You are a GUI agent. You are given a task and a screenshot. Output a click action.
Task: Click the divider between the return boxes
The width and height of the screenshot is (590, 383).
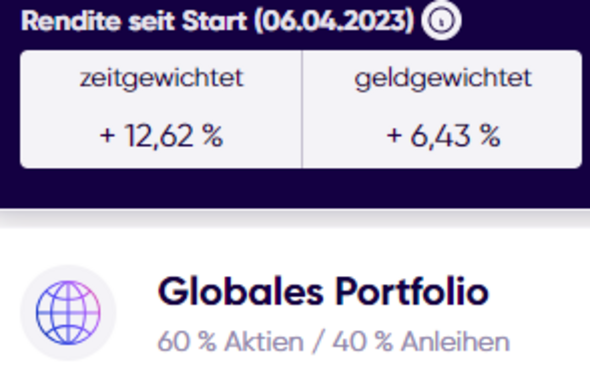[x=302, y=109]
